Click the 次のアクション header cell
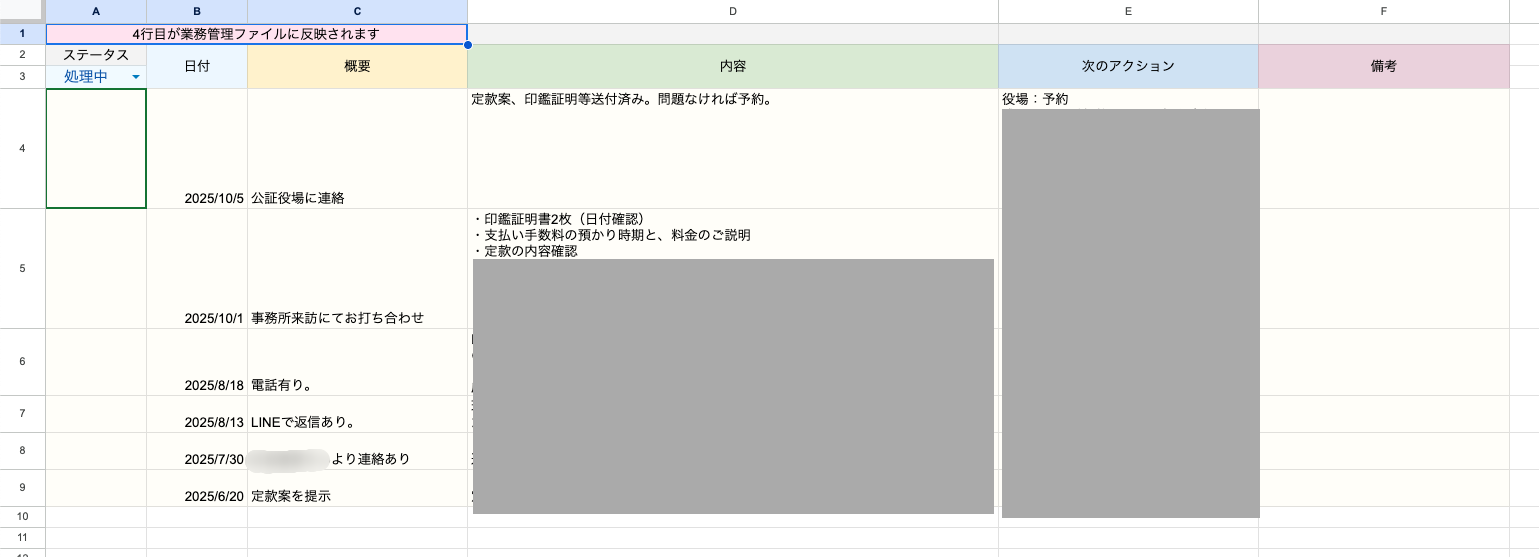The width and height of the screenshot is (1539, 557). 1128,66
